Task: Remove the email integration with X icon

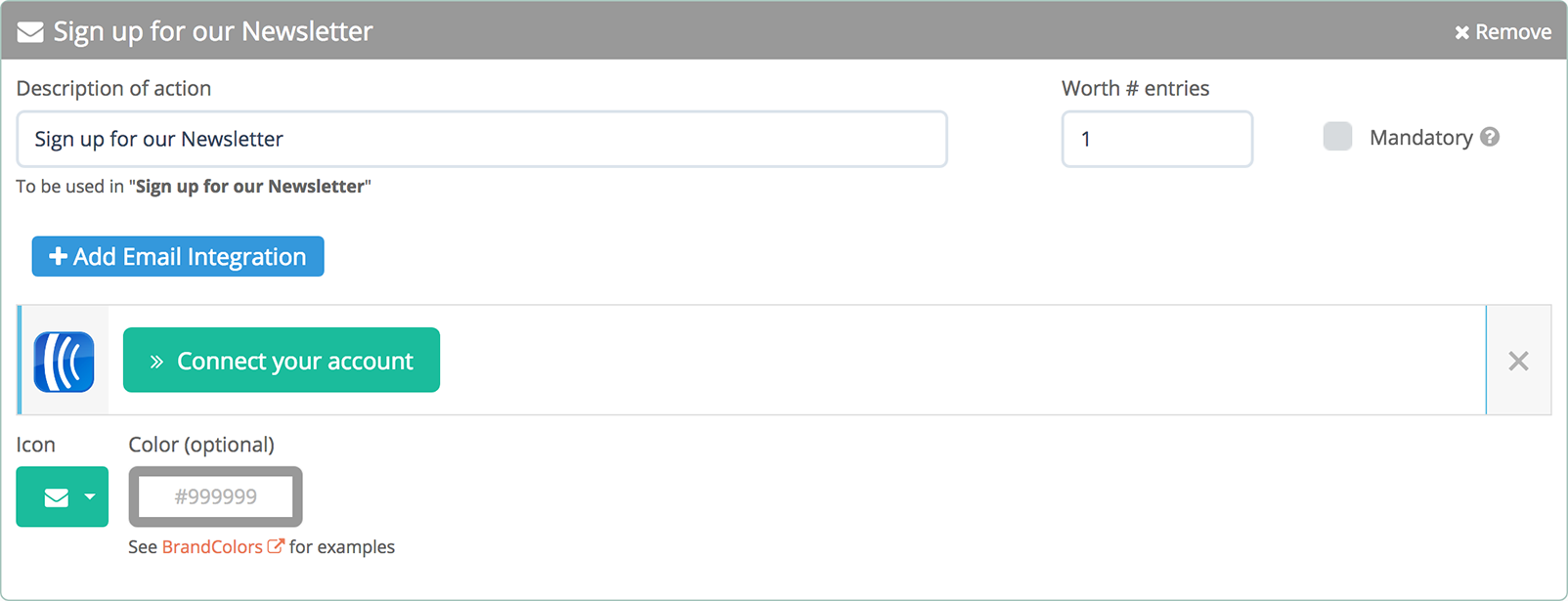Action: pyautogui.click(x=1518, y=361)
